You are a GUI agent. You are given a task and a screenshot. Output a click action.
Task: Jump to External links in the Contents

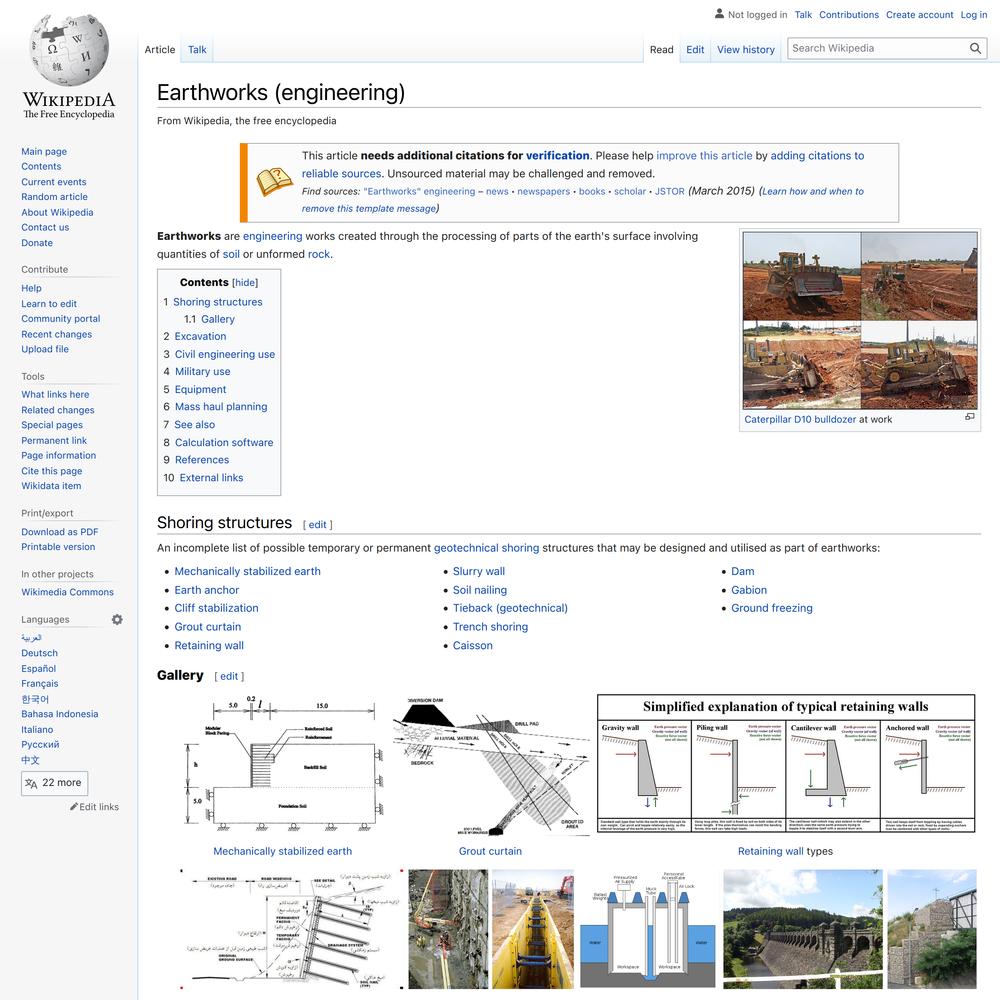point(211,478)
